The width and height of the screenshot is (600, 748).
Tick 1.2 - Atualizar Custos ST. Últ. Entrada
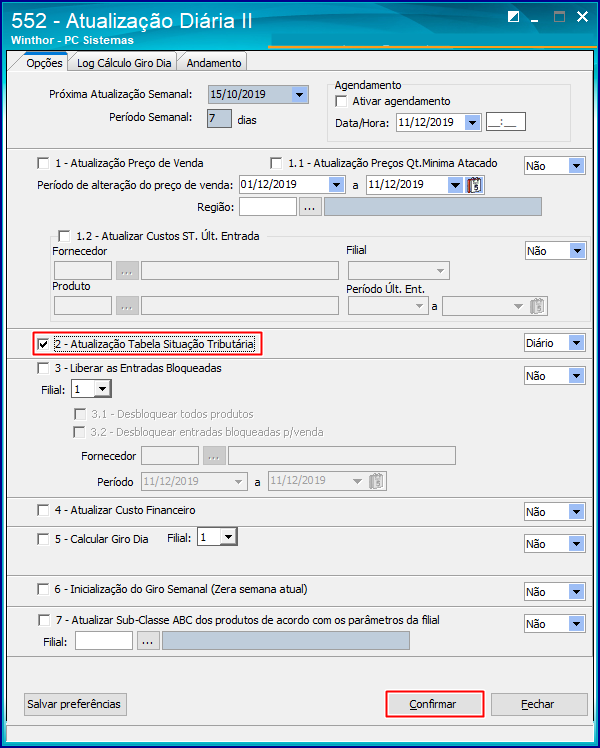point(64,236)
